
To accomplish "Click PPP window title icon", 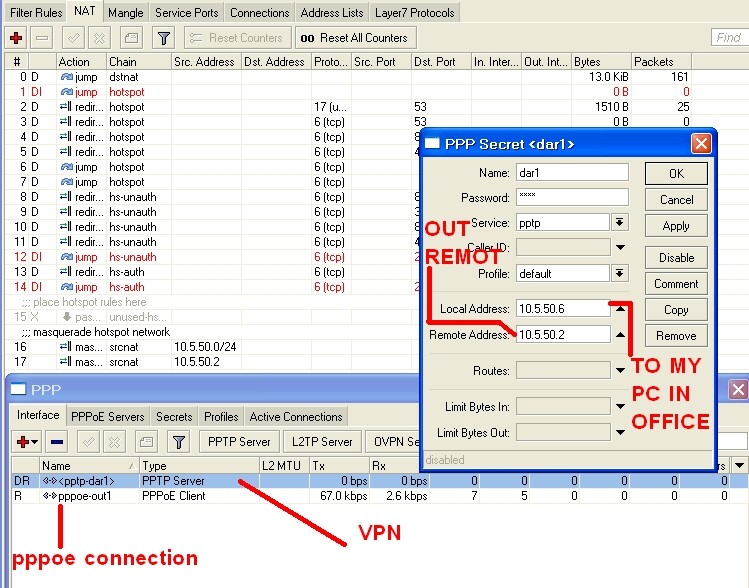I will [18, 389].
